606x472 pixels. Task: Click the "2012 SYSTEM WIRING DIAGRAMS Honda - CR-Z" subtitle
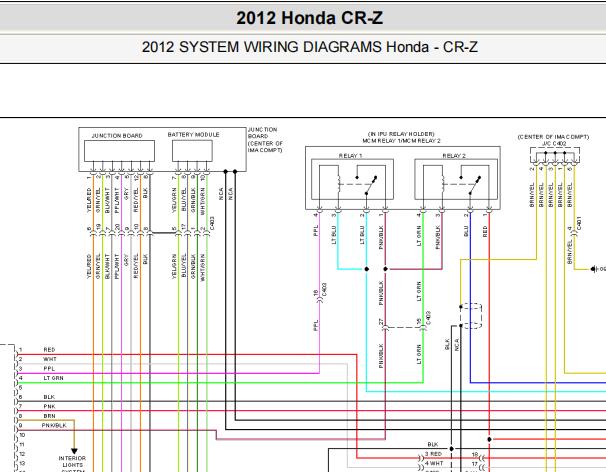tap(310, 47)
